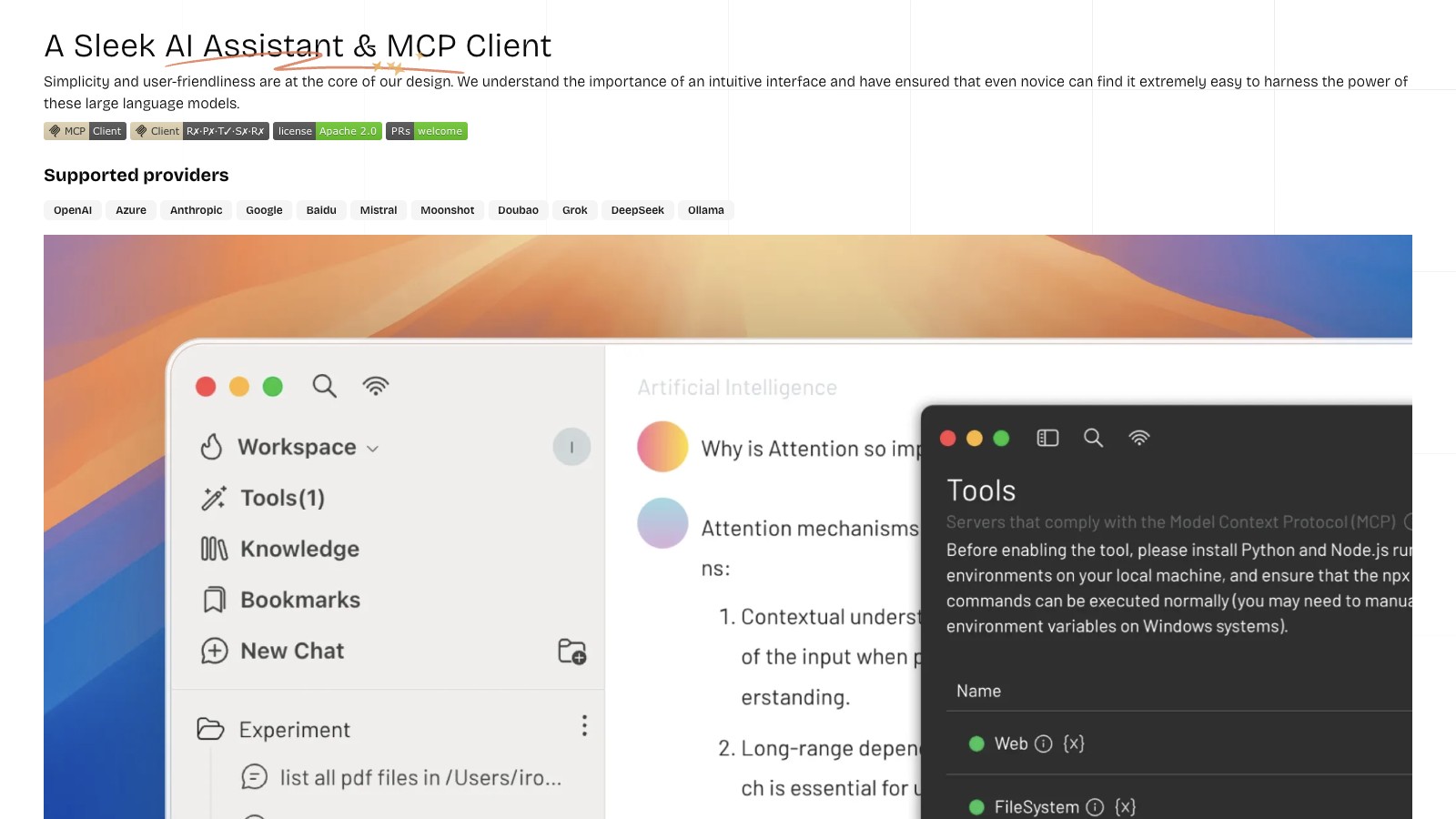Open the Experiment folder three-dot menu
The width and height of the screenshot is (1456, 819).
coord(584,725)
